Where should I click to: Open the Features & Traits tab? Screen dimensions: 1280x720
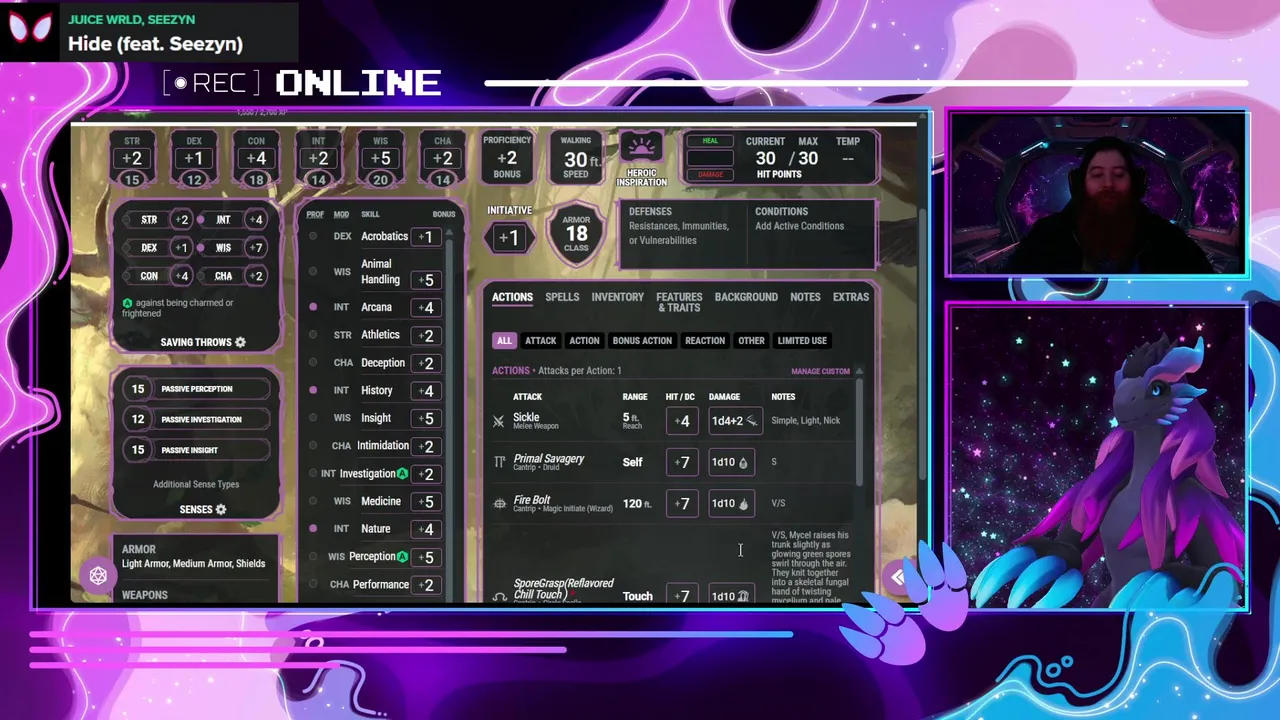pos(679,302)
